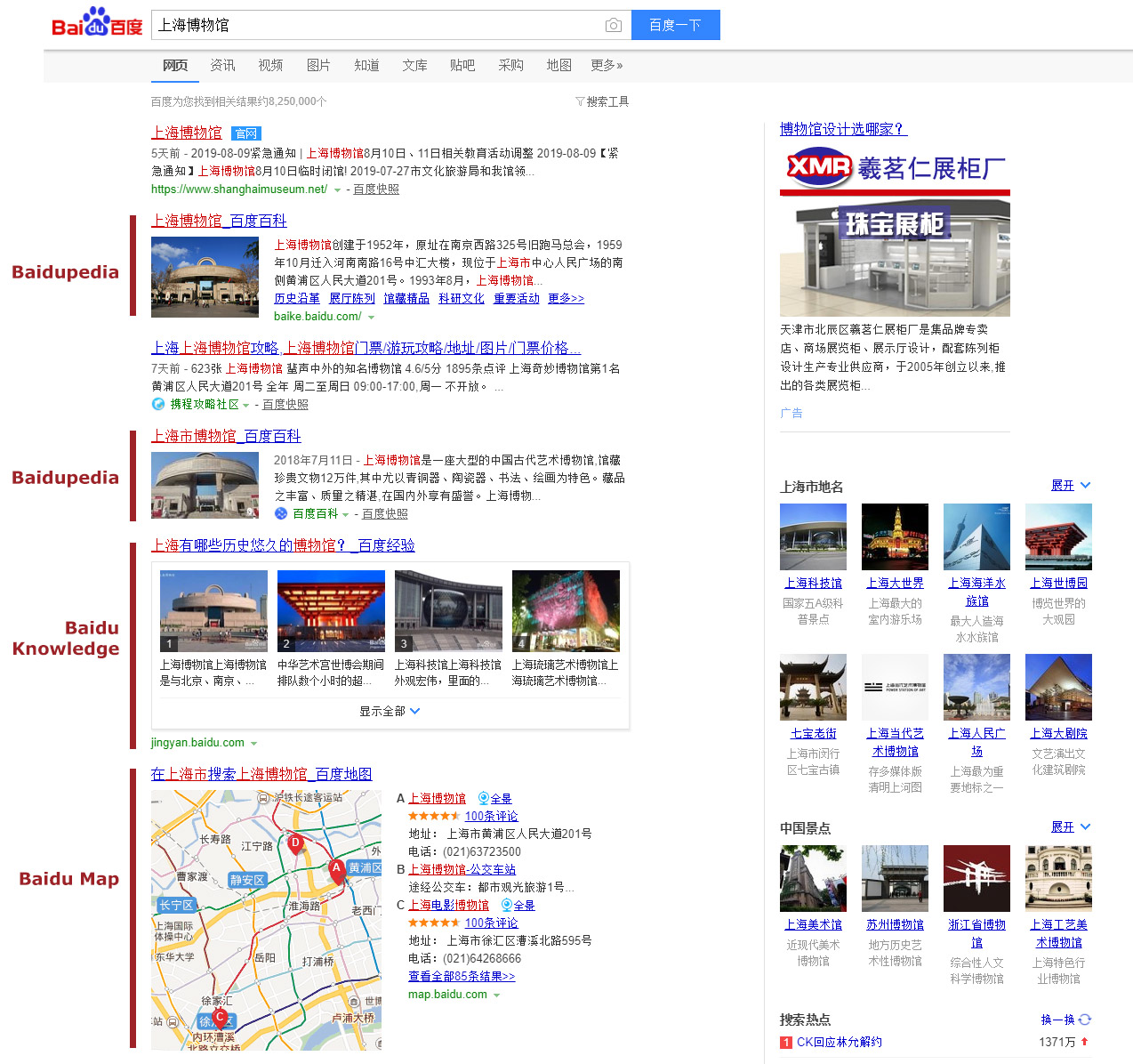Click thumbnail 1 of 上海博物馆 in 百度经验
Image resolution: width=1133 pixels, height=1064 pixels.
point(213,610)
